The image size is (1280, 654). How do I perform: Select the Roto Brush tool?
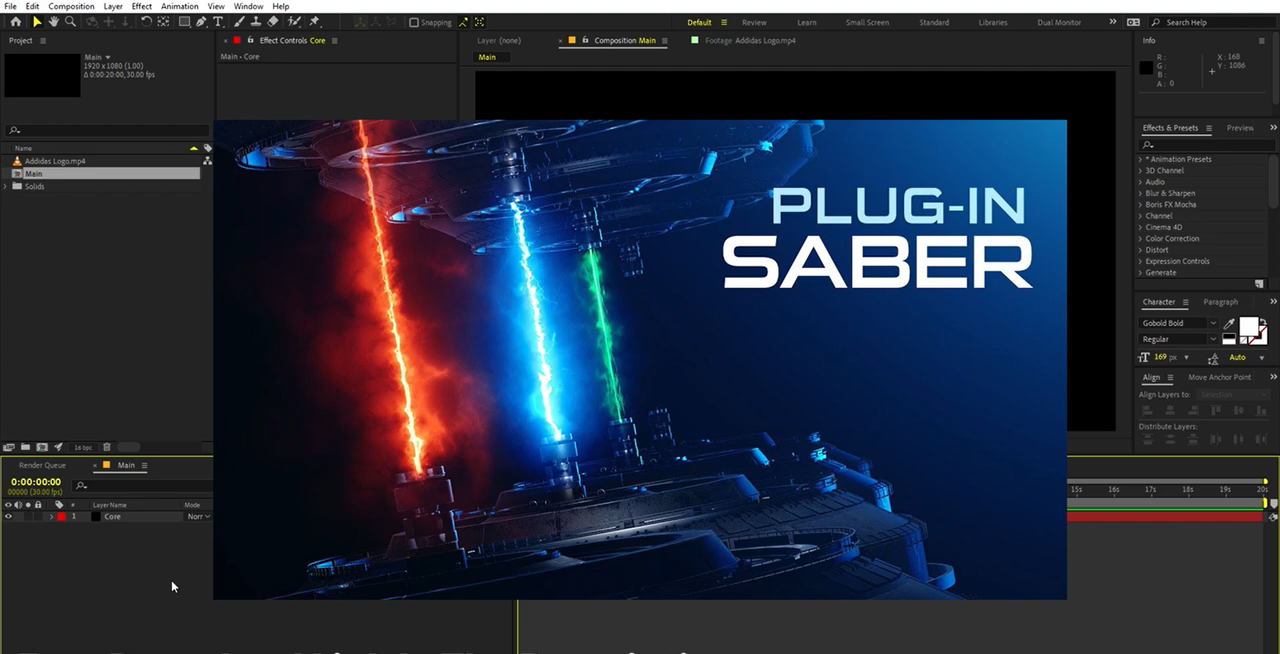(295, 22)
